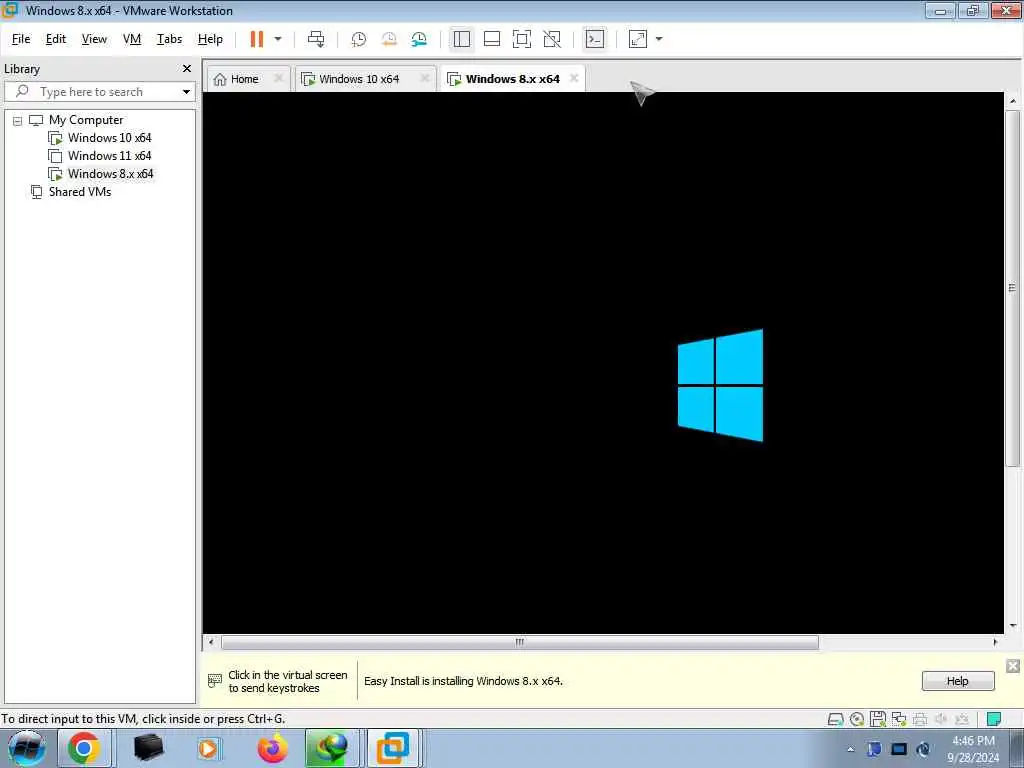Open the stretch display options dropdown
Screen dimensions: 1024x768
(659, 39)
